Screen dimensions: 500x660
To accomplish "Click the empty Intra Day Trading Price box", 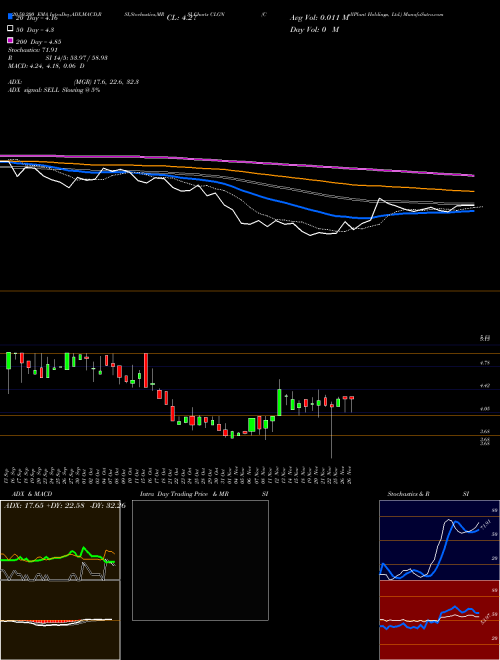I will pos(200,560).
